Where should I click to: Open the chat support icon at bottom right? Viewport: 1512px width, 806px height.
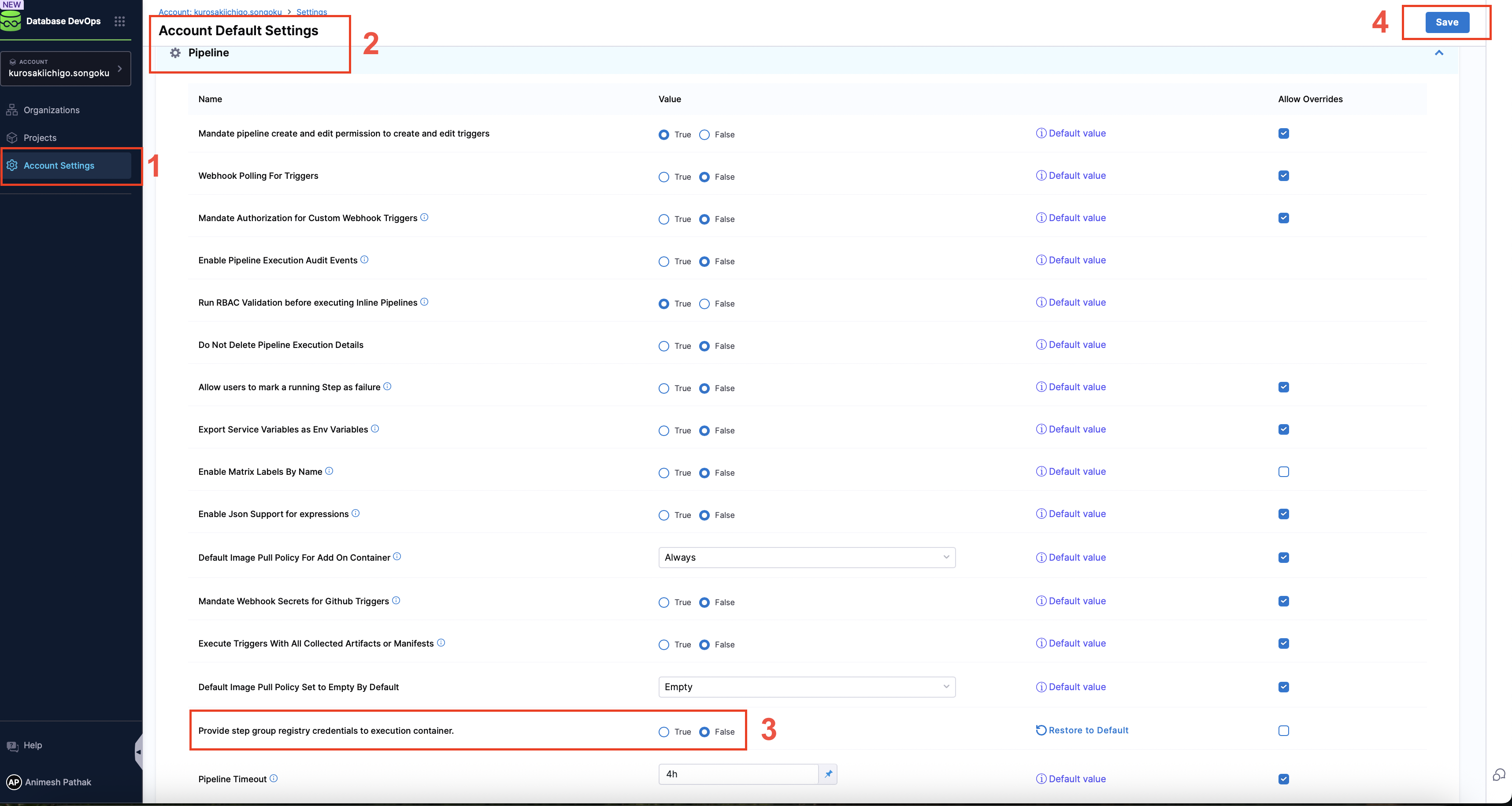click(1498, 774)
